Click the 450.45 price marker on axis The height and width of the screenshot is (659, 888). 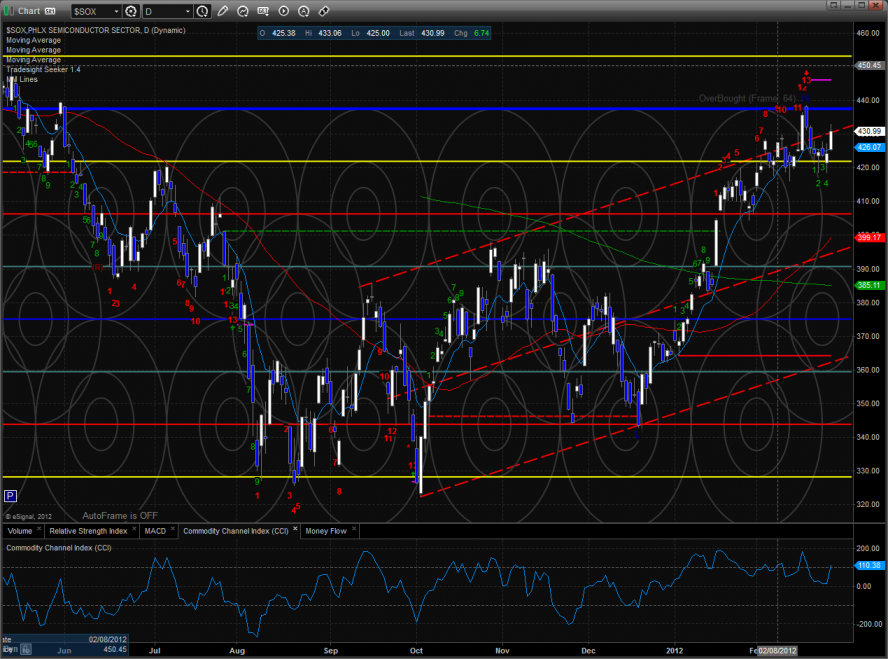pos(868,64)
